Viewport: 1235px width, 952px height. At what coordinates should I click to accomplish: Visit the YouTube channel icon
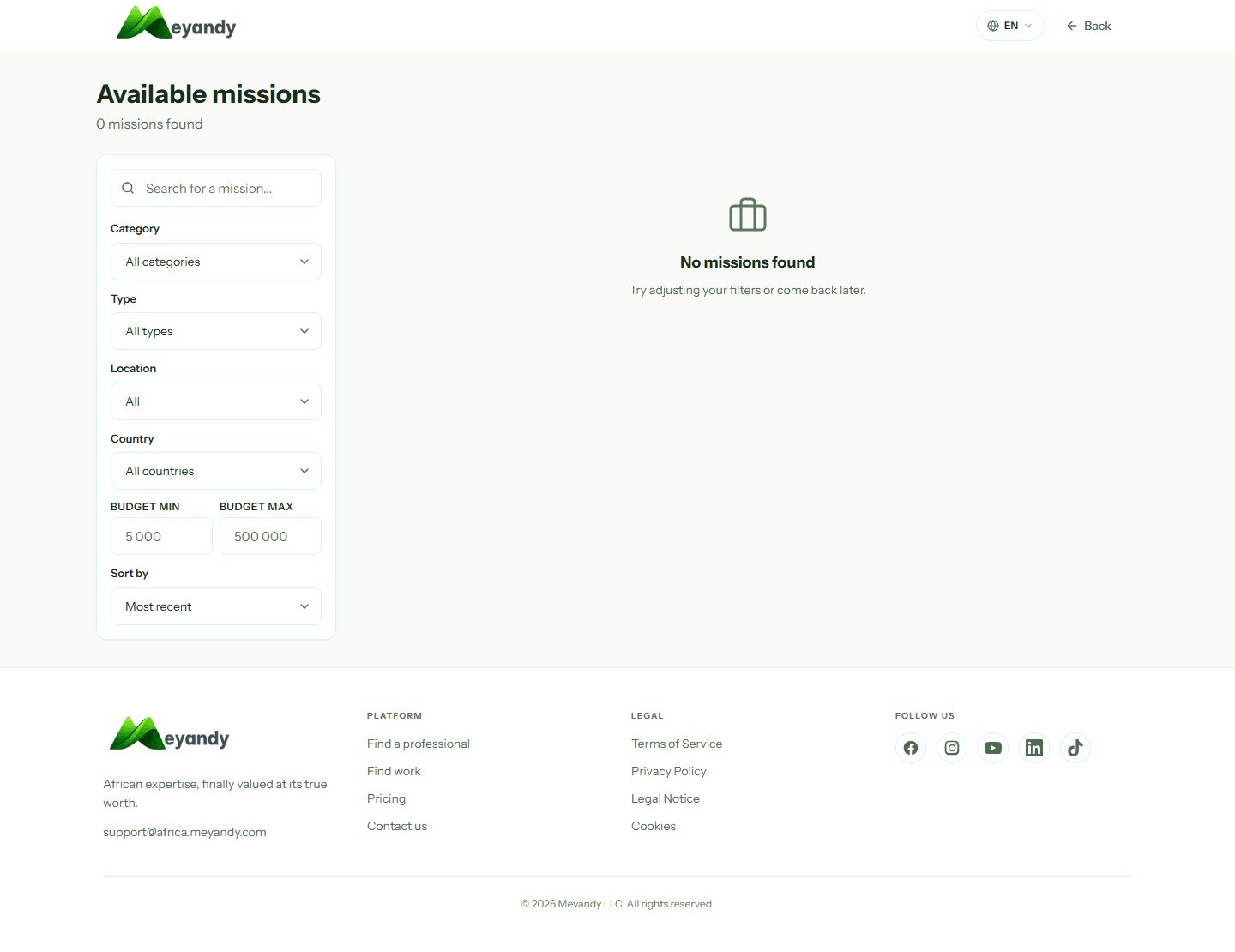click(x=993, y=748)
